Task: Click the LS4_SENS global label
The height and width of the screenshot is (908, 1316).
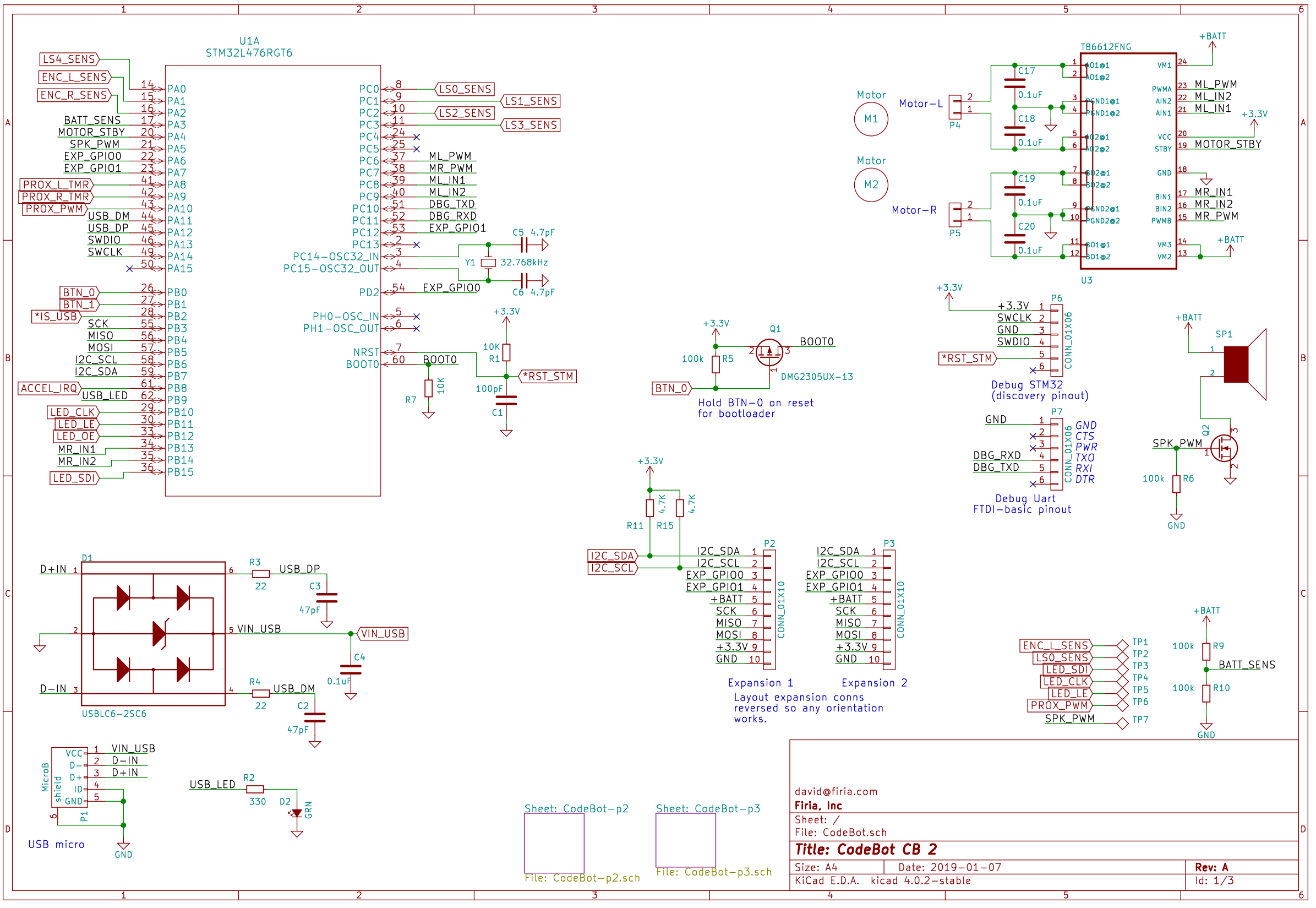Action: [x=70, y=59]
